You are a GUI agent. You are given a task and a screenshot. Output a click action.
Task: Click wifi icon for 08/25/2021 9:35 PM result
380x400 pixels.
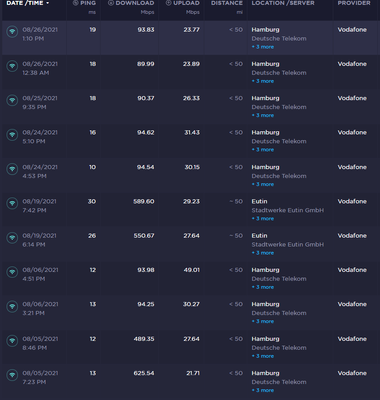(x=12, y=101)
